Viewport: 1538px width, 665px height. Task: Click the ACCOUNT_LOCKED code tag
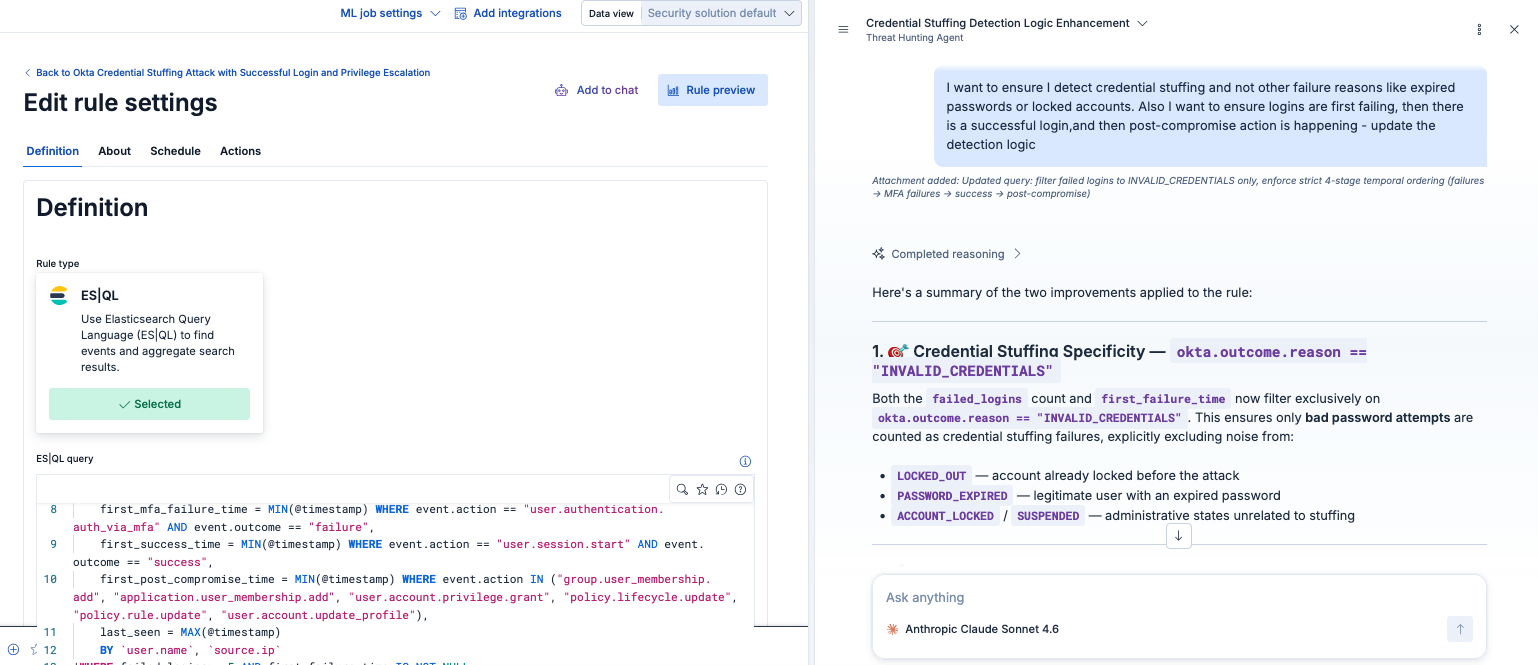pyautogui.click(x=945, y=516)
